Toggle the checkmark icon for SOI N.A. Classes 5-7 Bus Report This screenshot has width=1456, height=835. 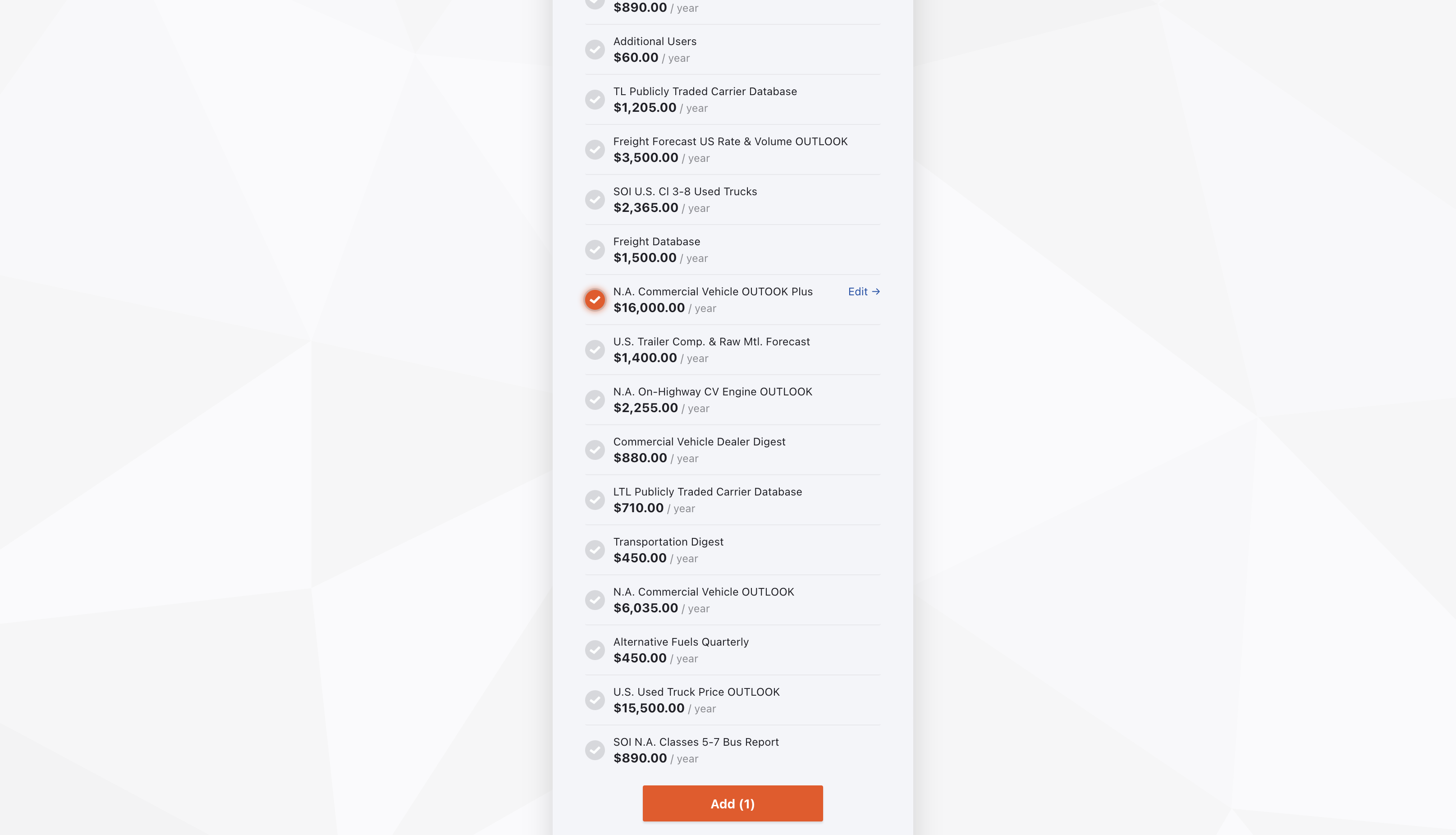[595, 750]
